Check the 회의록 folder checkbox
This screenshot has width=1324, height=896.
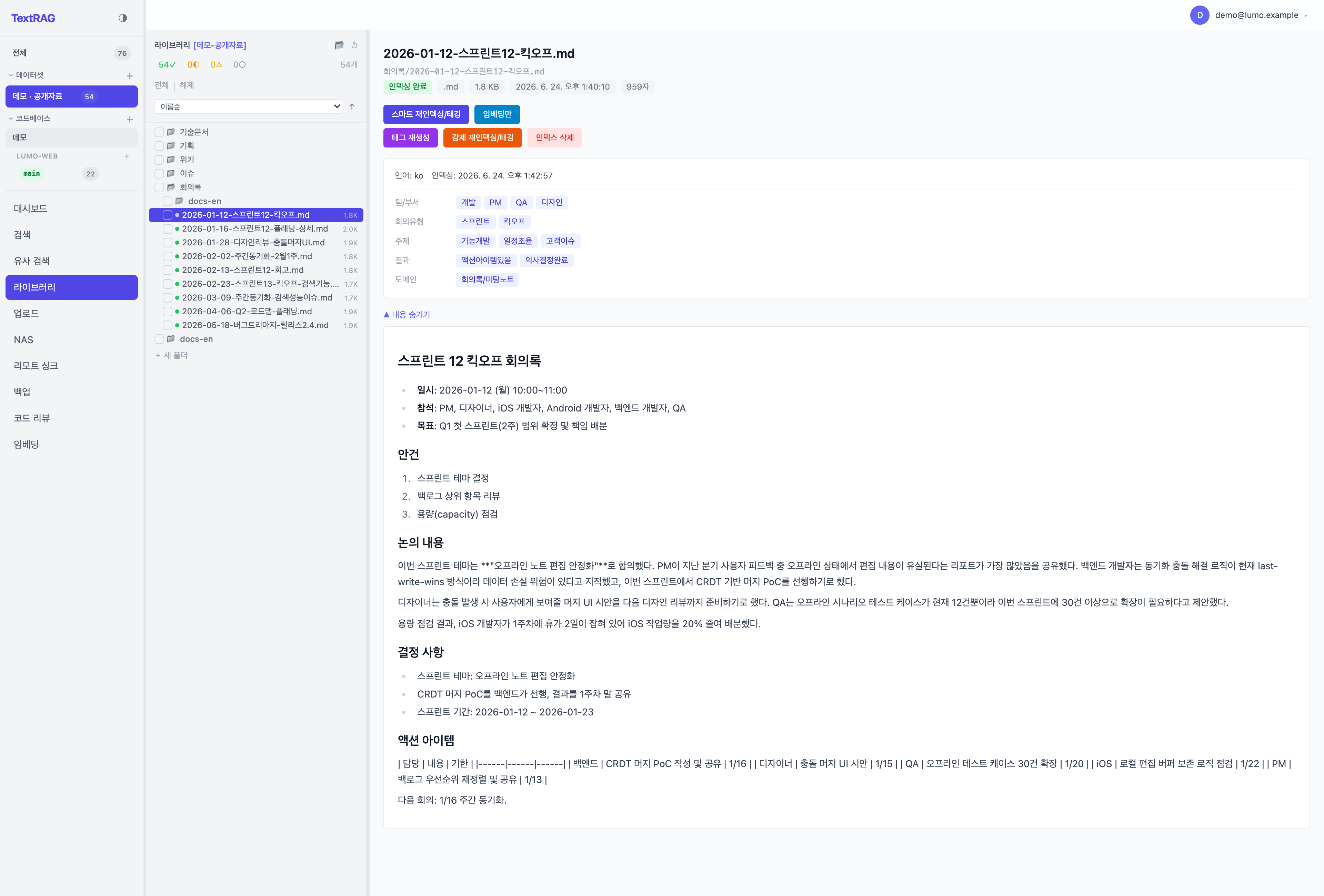pos(160,187)
